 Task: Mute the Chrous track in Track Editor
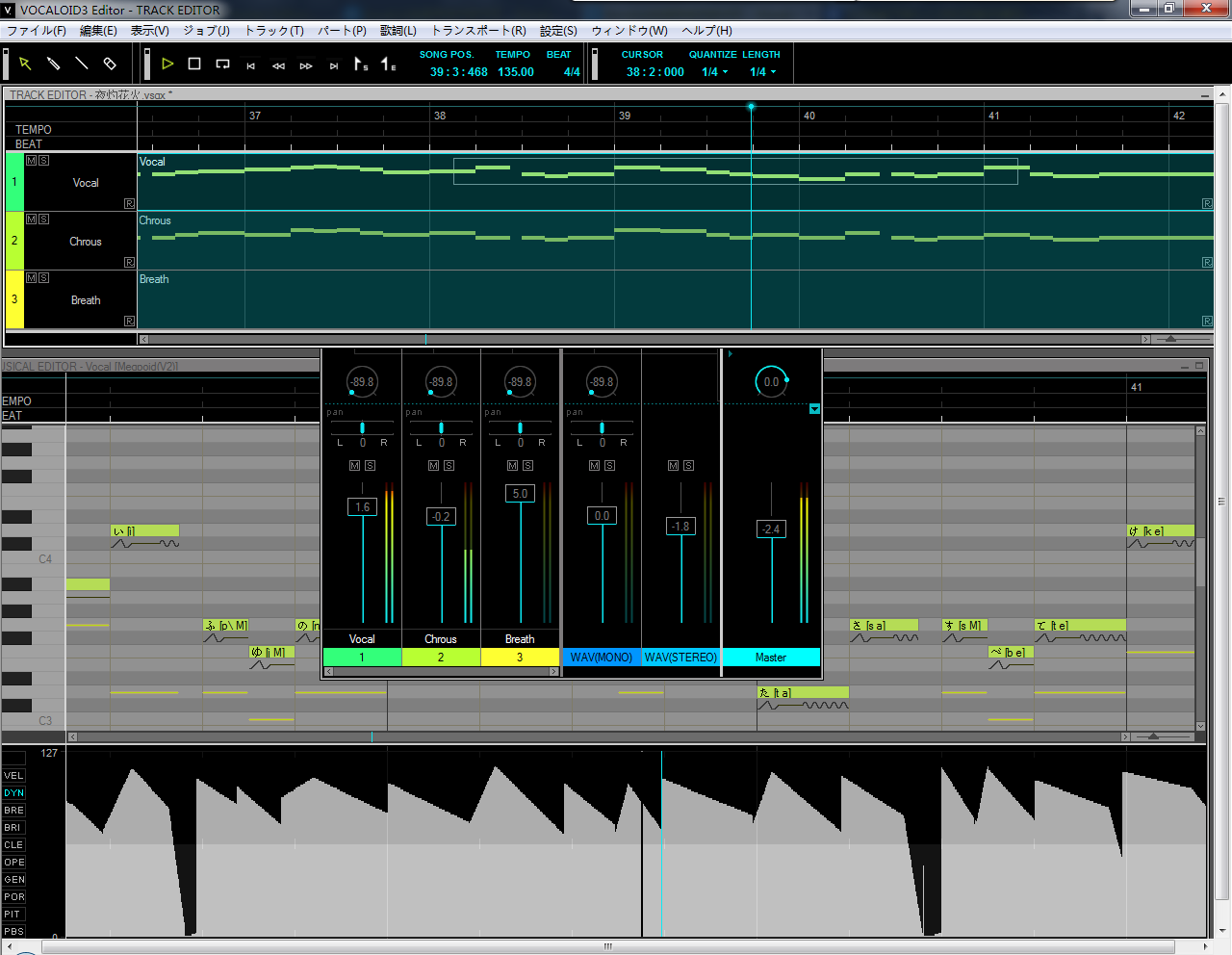coord(32,219)
